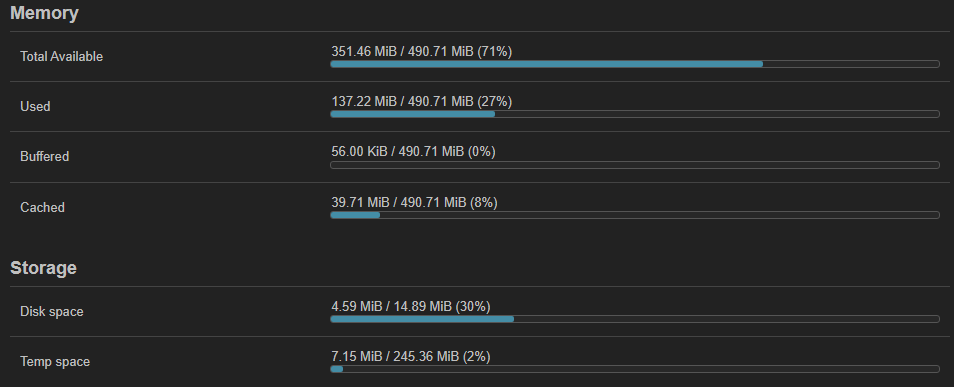Select the Buffered memory label
954x387 pixels.
tap(44, 156)
